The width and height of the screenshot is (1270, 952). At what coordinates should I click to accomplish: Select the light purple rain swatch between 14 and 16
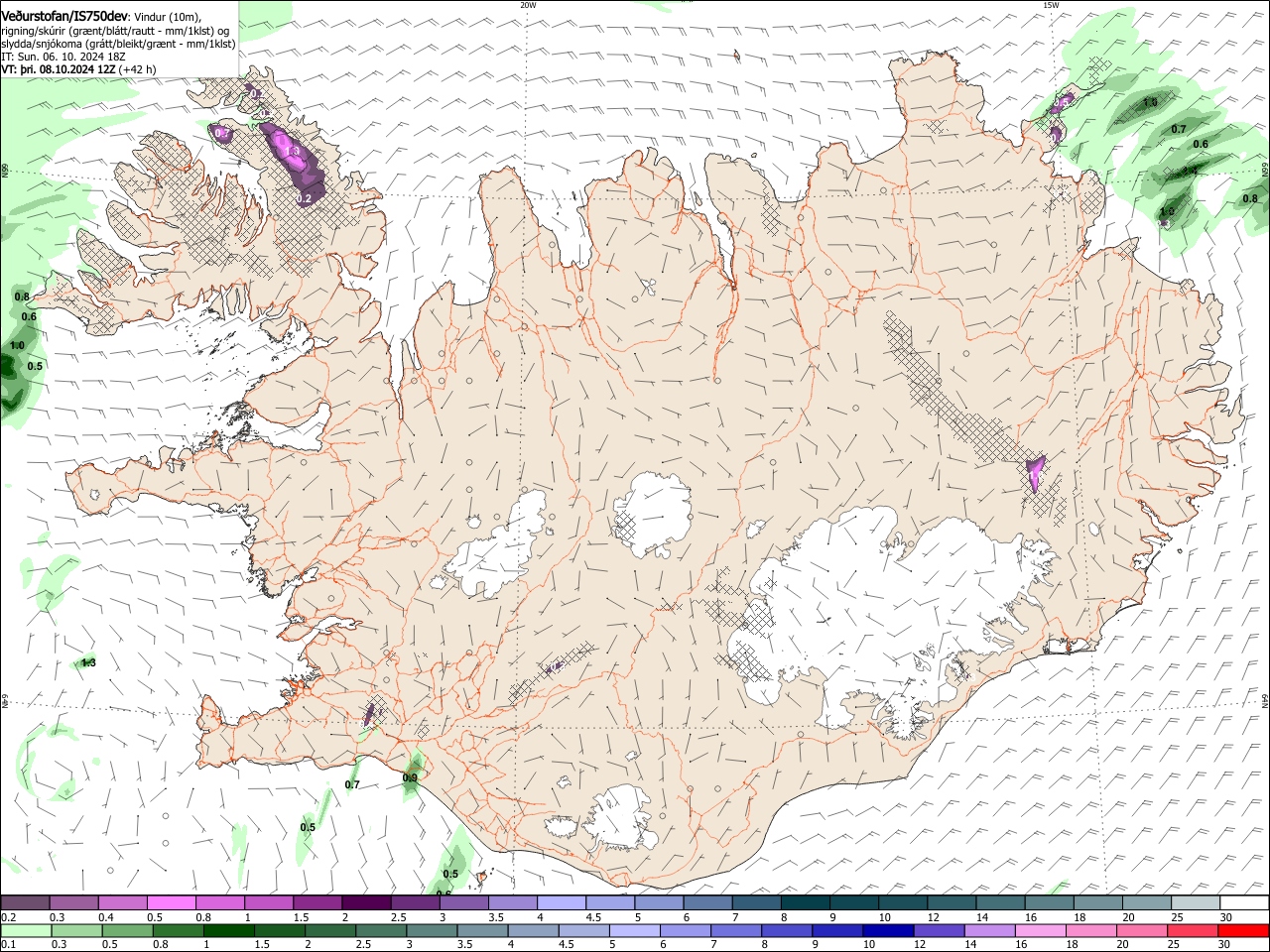pyautogui.click(x=989, y=930)
